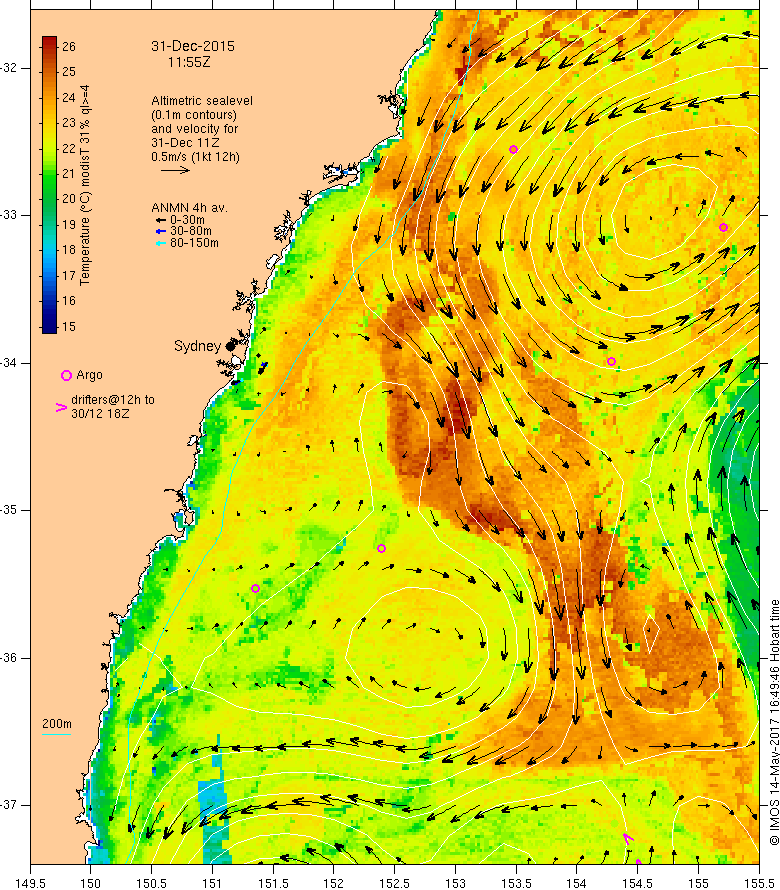The height and width of the screenshot is (890, 780).
Task: Click the drifters@12h legend text
Action: 112,407
